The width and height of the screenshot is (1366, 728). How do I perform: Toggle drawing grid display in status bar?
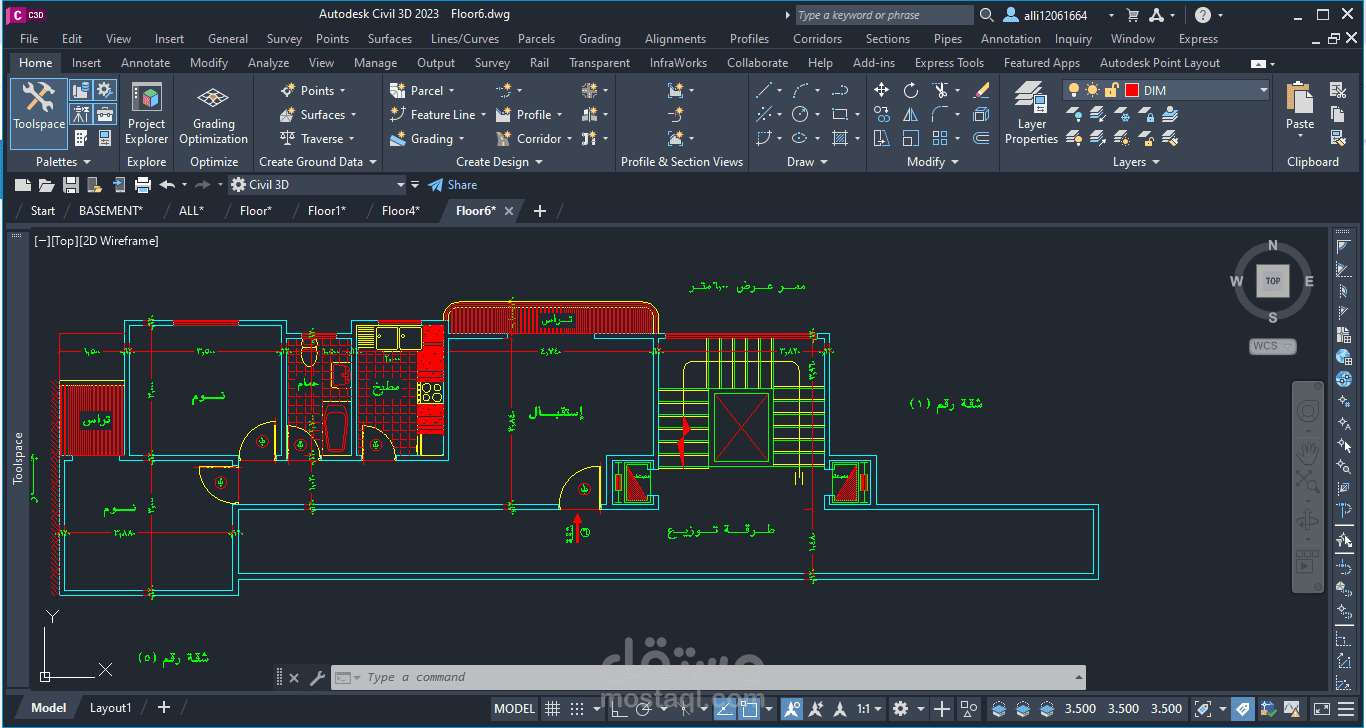[x=551, y=709]
